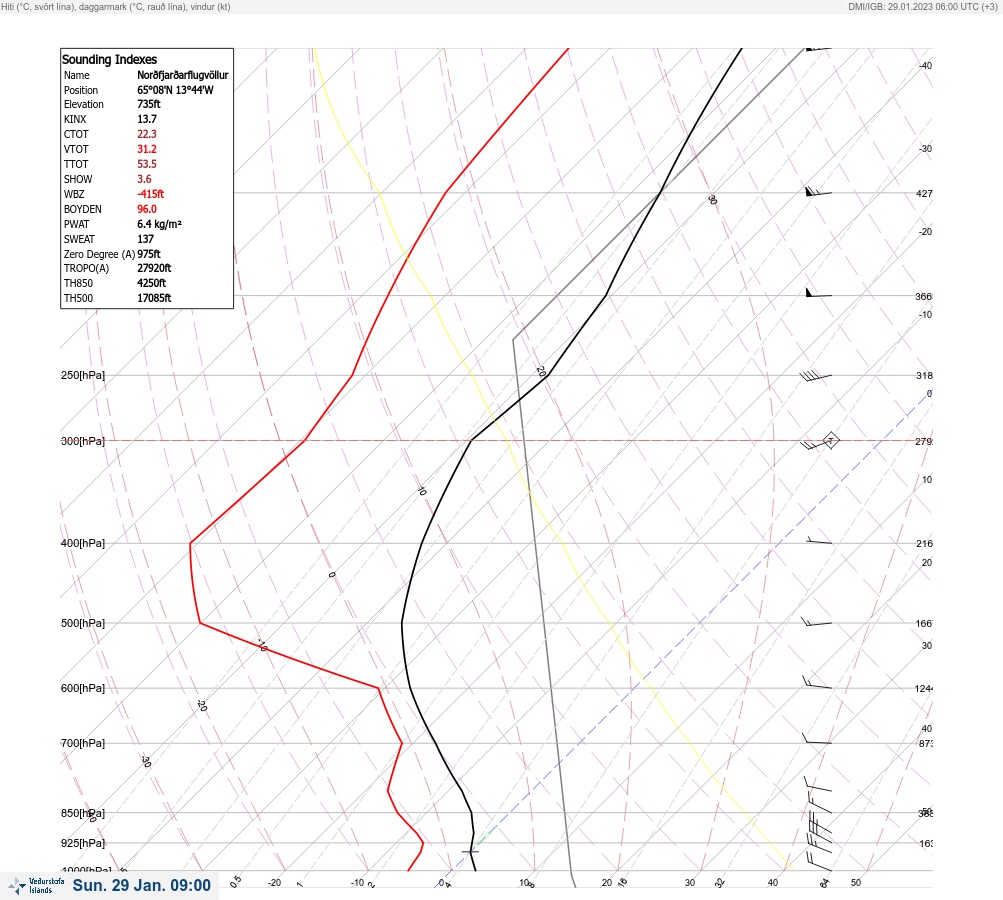Click the 'SWEAT' index label
1003x900 pixels.
[79, 239]
